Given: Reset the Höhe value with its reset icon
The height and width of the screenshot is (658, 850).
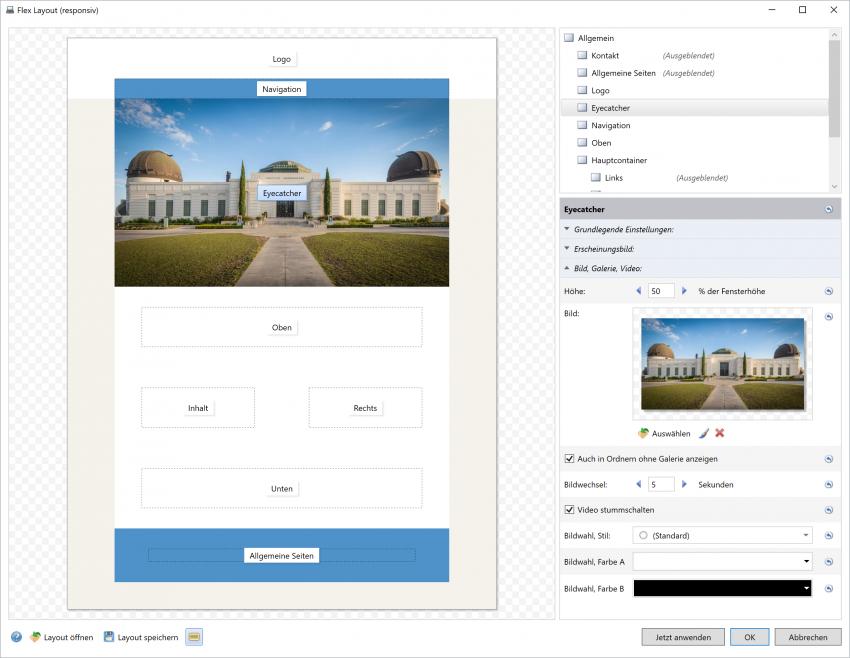Looking at the screenshot, I should (x=828, y=291).
